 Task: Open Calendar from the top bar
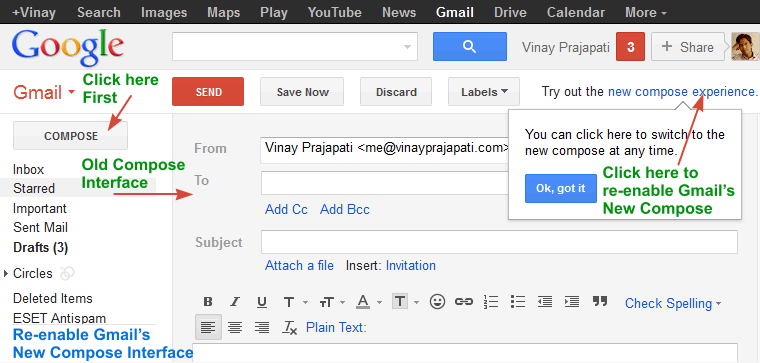coord(576,12)
